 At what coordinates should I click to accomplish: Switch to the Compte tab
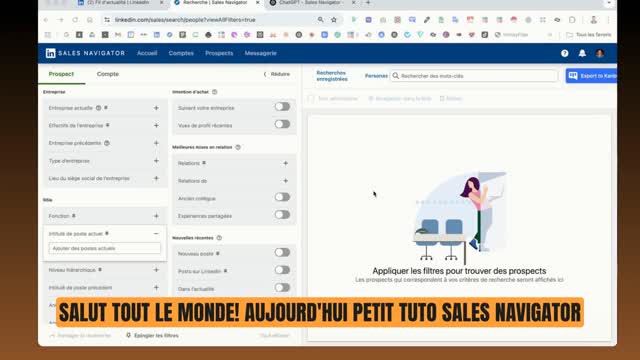(108, 74)
